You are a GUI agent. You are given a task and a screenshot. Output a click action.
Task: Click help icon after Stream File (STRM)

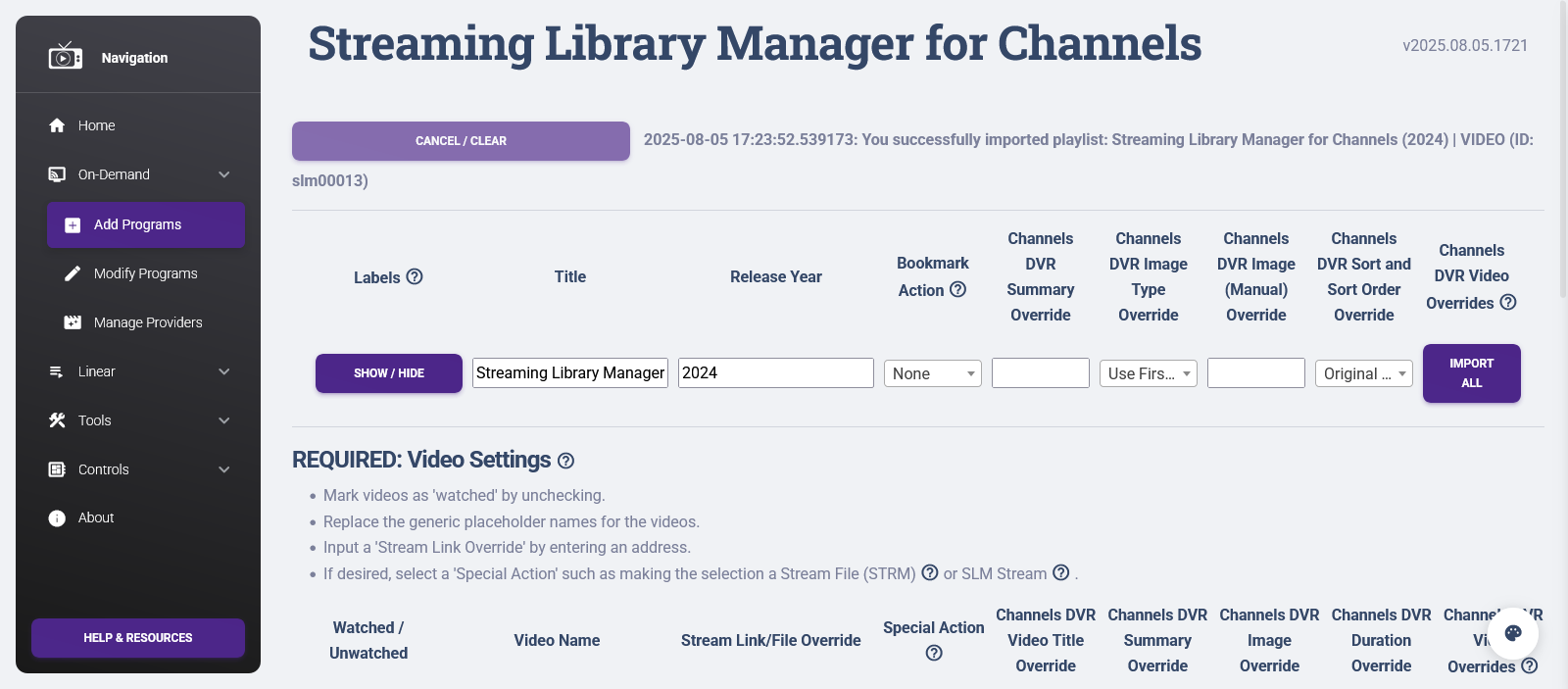click(x=930, y=572)
